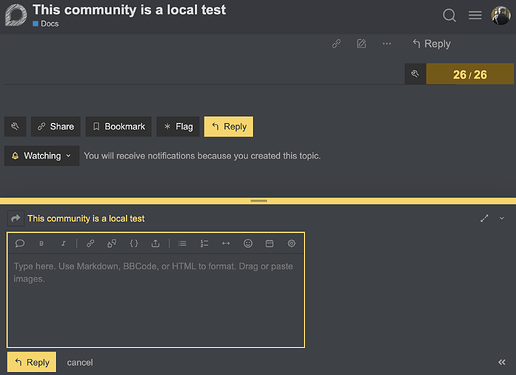Screen dimensions: 516x375
Task: Click the 26/26 topic progress indicator
Action: (x=470, y=74)
